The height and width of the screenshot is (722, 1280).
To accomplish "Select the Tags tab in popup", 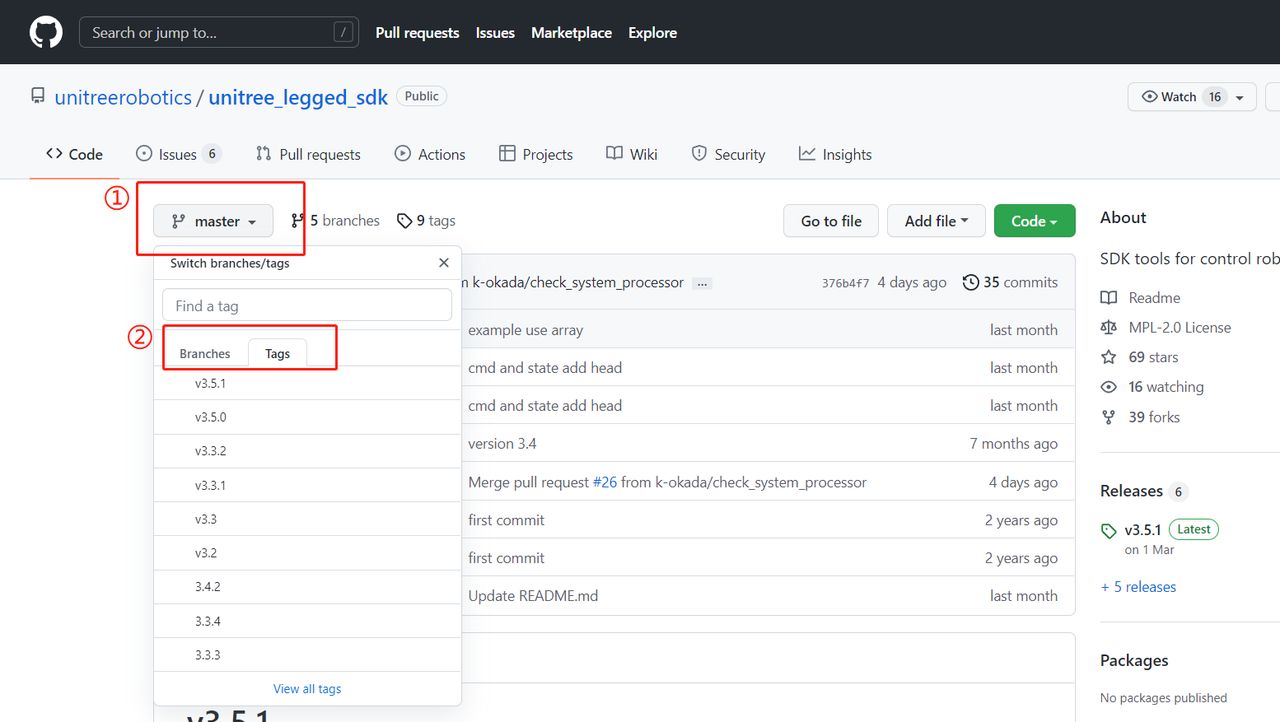I will click(x=278, y=354).
